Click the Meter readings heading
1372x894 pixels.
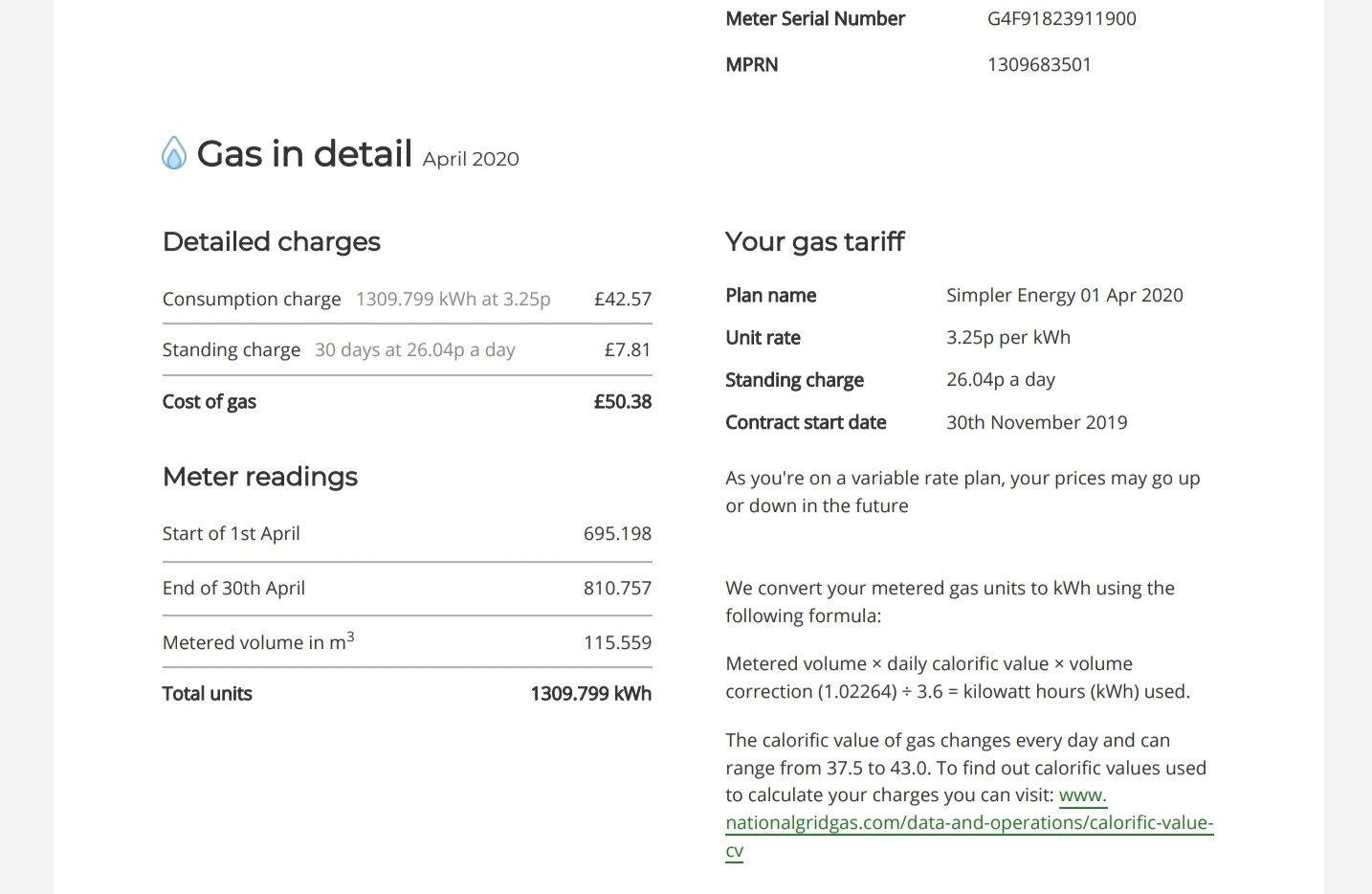coord(260,477)
